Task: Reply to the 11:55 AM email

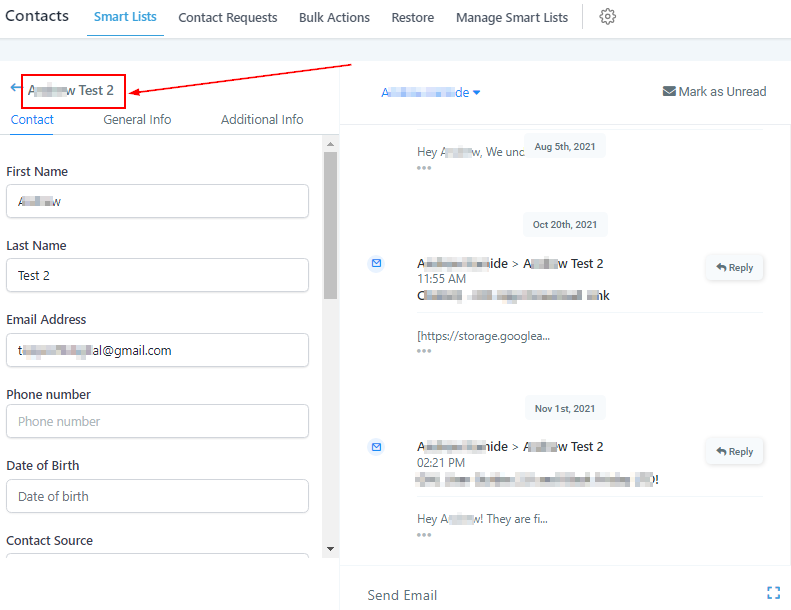Action: coord(734,267)
